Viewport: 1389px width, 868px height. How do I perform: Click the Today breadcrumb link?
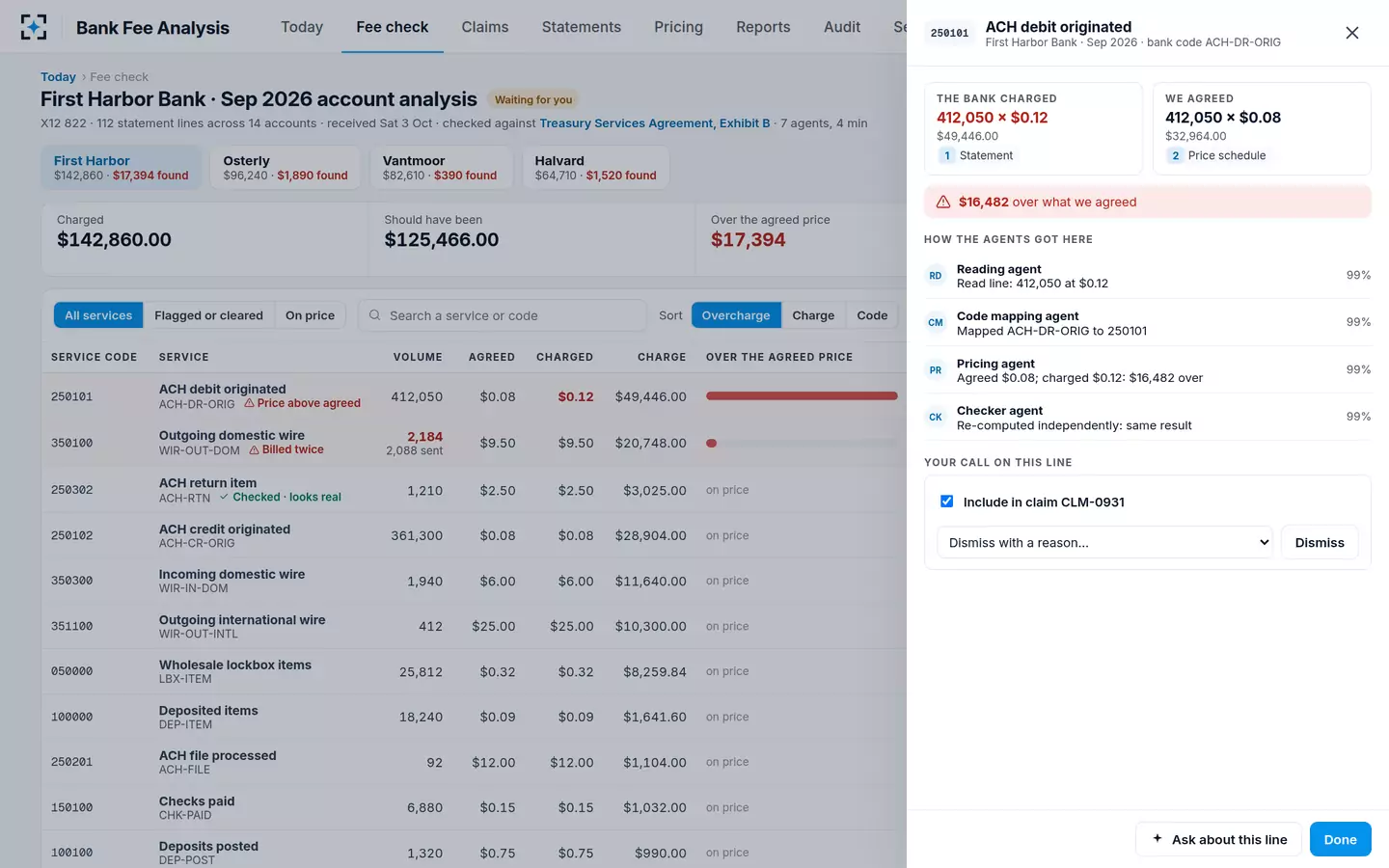pyautogui.click(x=58, y=77)
